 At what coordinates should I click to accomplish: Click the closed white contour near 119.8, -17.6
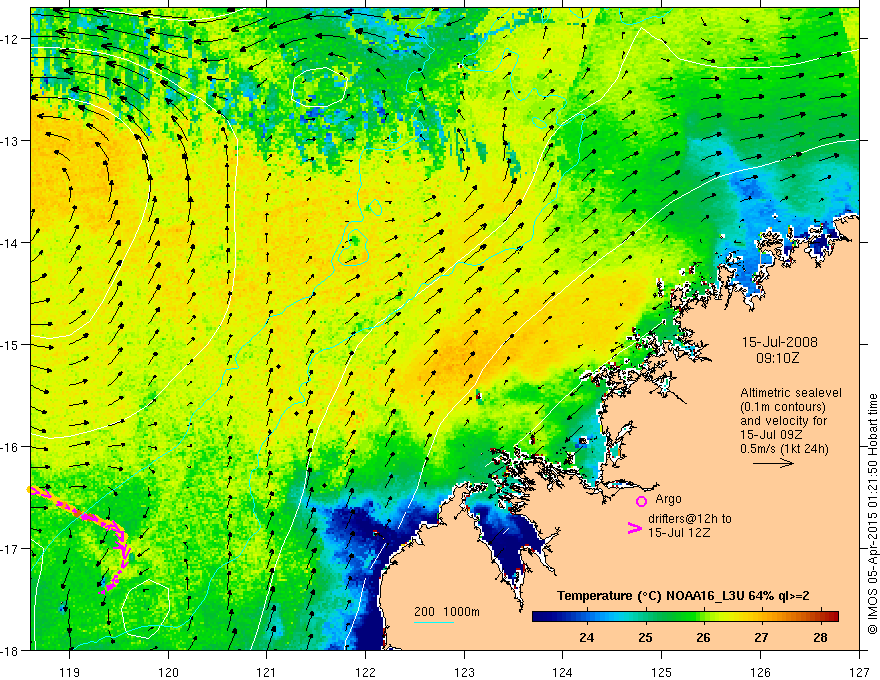pos(145,609)
